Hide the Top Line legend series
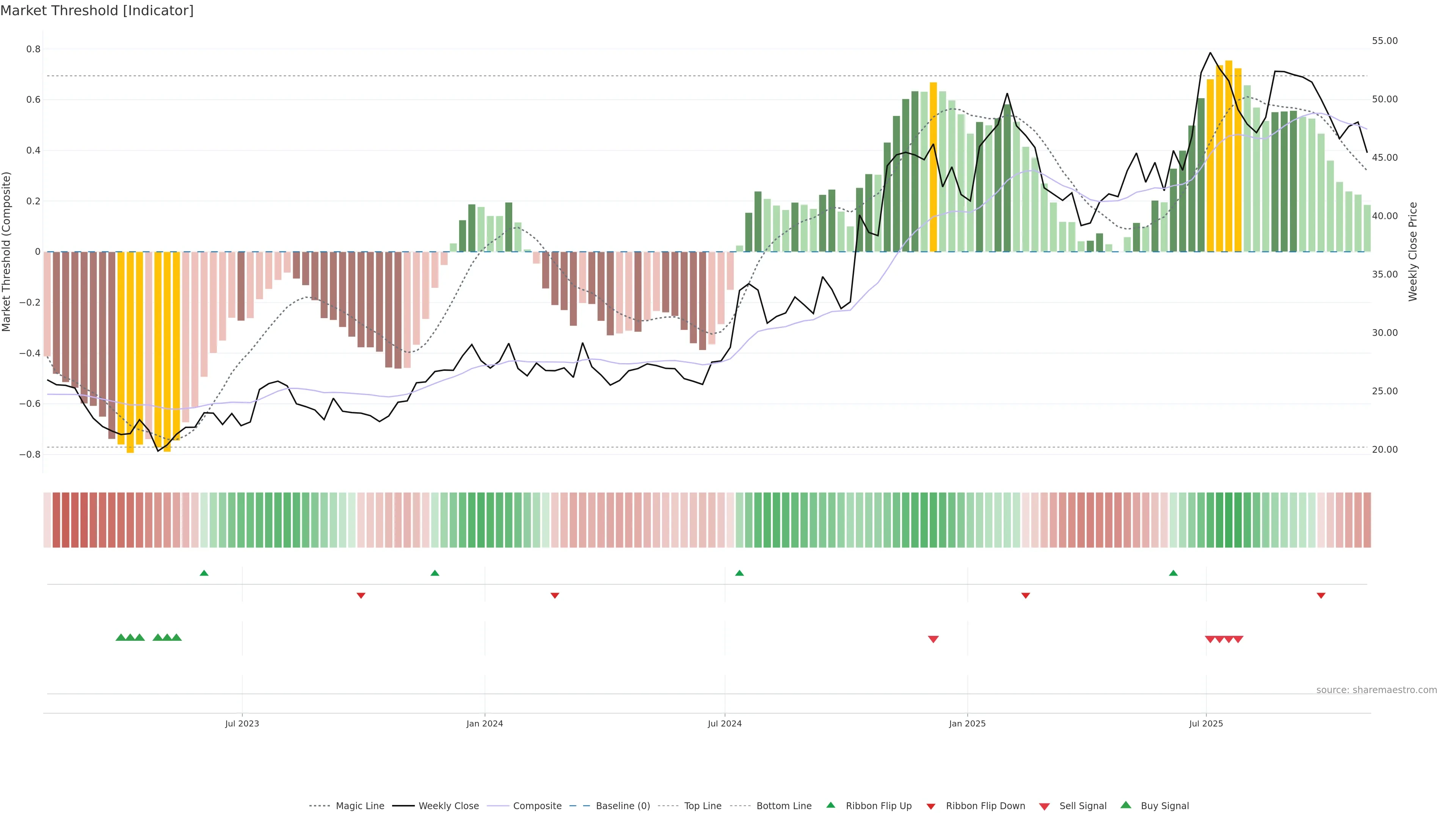 click(703, 806)
